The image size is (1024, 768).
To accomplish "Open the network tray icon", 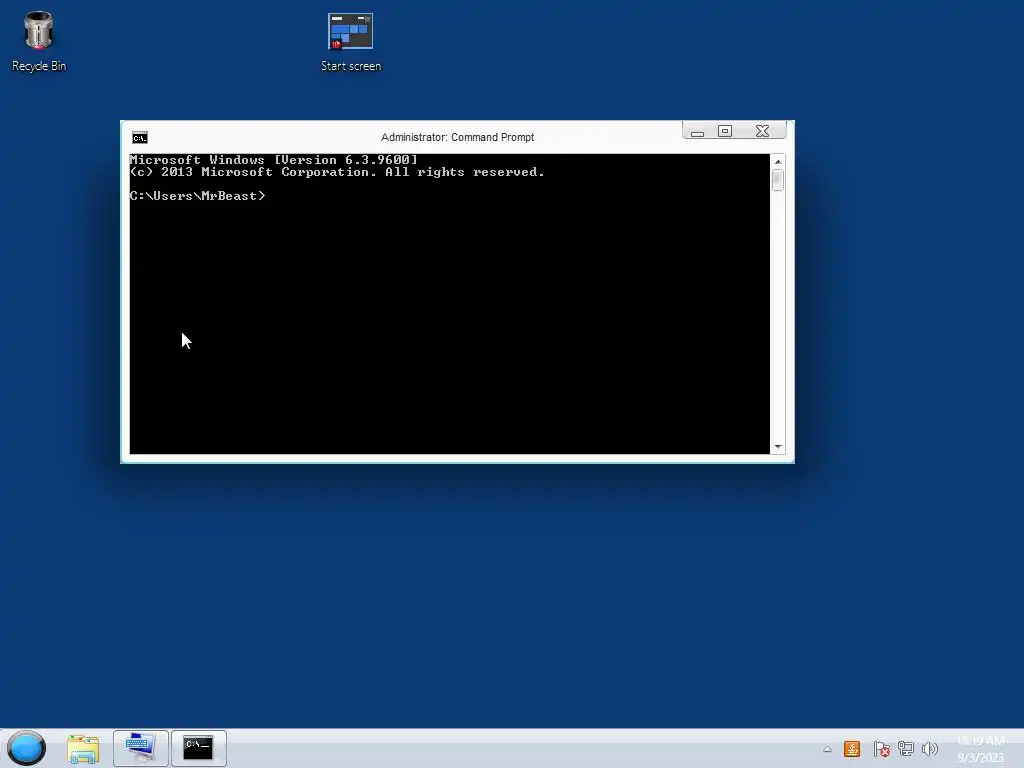I will pos(906,749).
